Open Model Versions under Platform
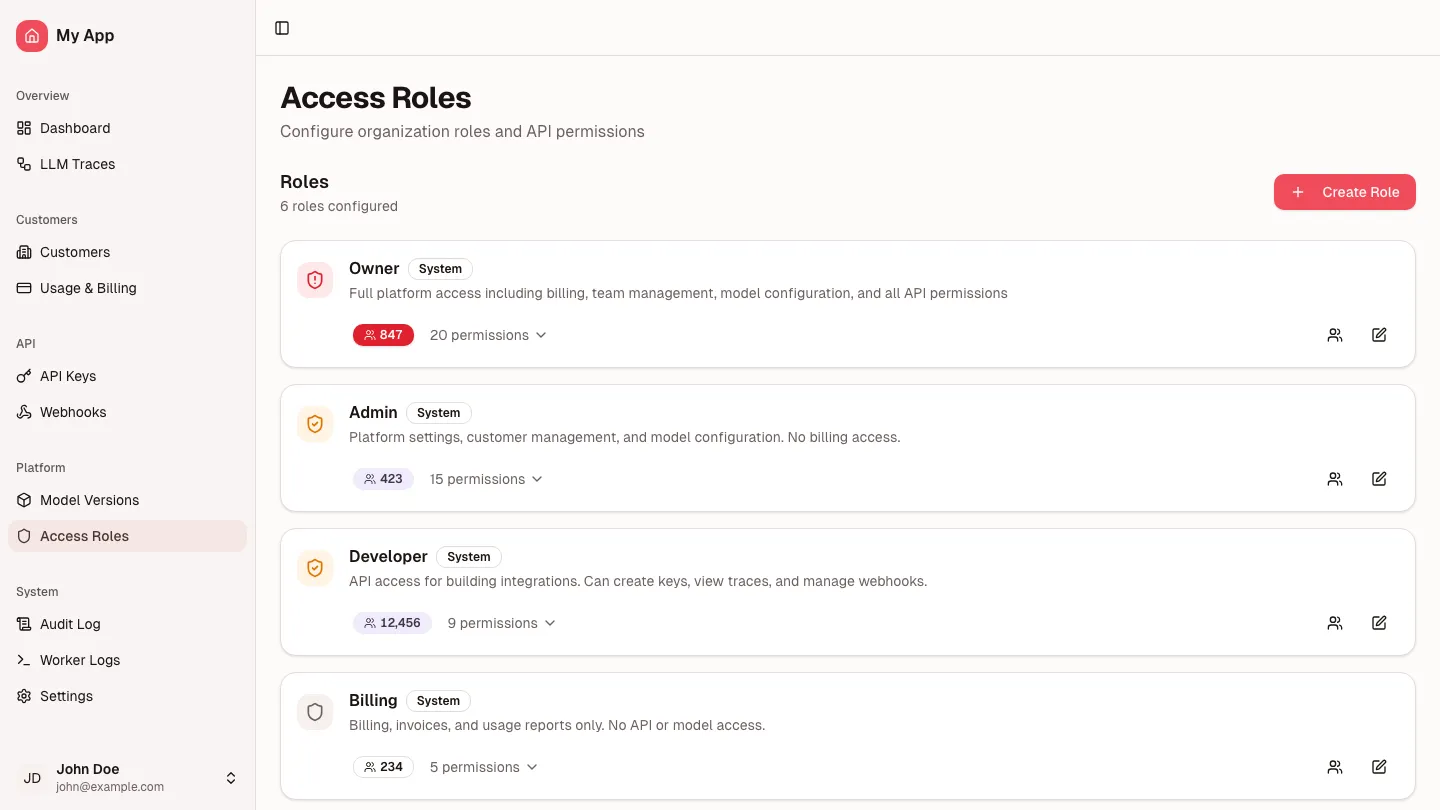 [x=89, y=500]
